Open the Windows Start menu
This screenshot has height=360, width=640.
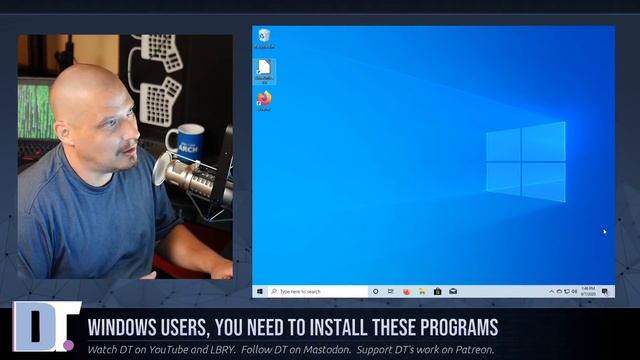[260, 291]
